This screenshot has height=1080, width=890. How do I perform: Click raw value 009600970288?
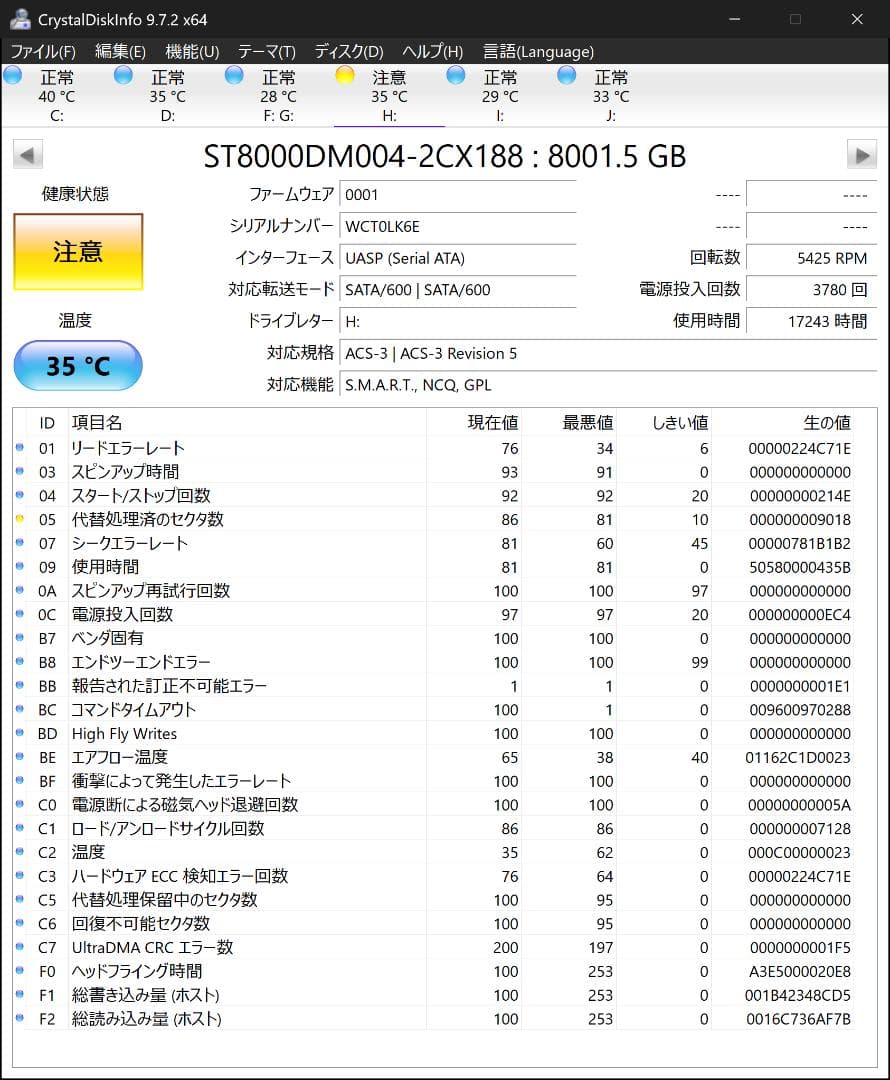pyautogui.click(x=800, y=709)
